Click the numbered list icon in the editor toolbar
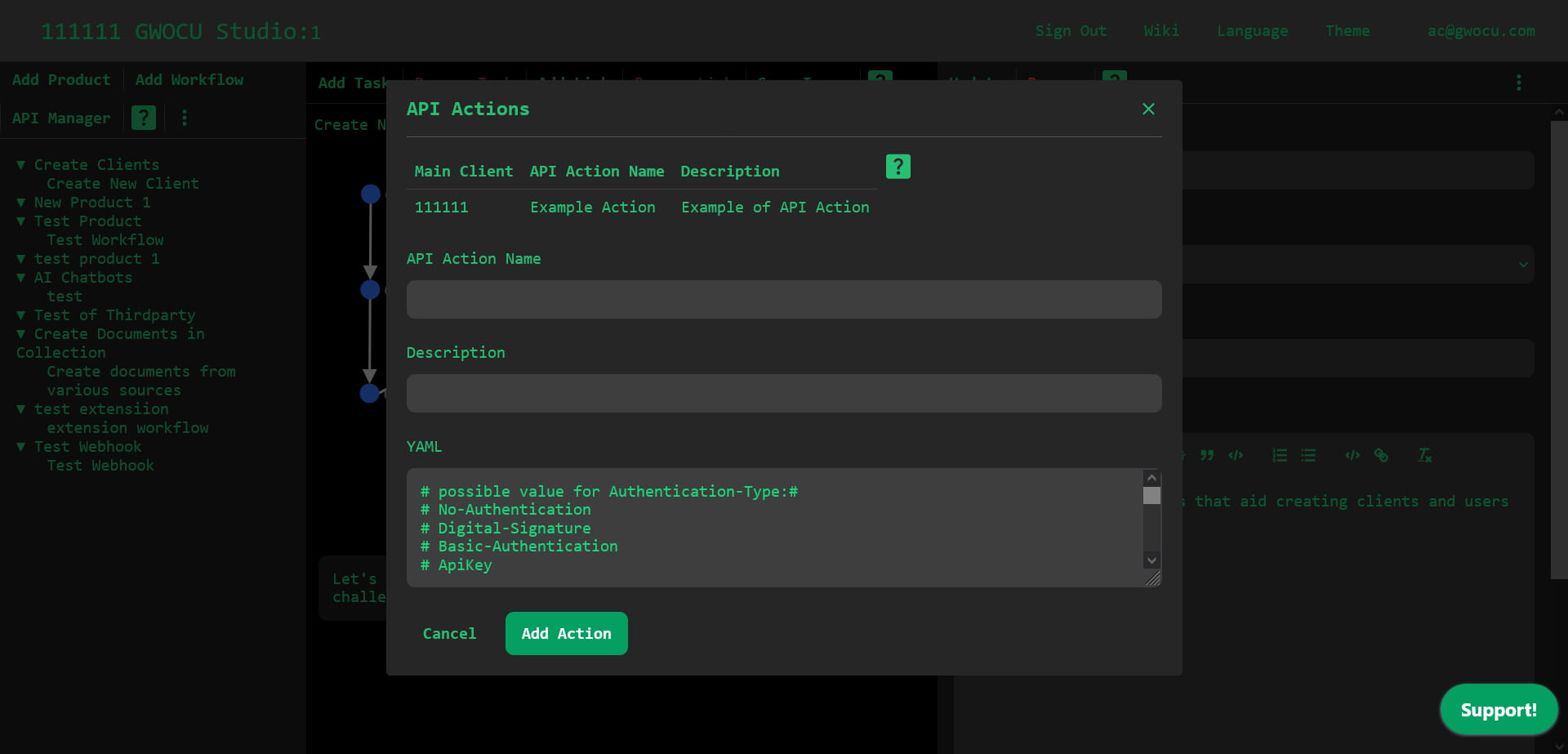 click(1280, 455)
